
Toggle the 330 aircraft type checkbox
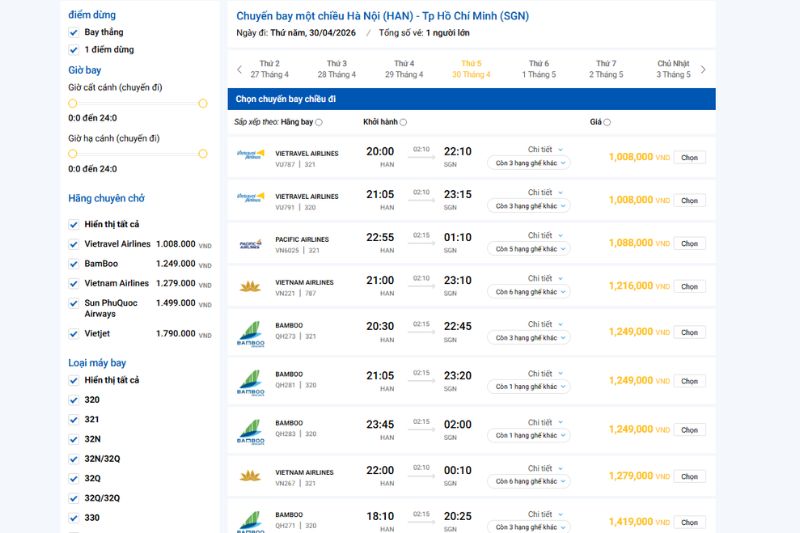click(73, 518)
